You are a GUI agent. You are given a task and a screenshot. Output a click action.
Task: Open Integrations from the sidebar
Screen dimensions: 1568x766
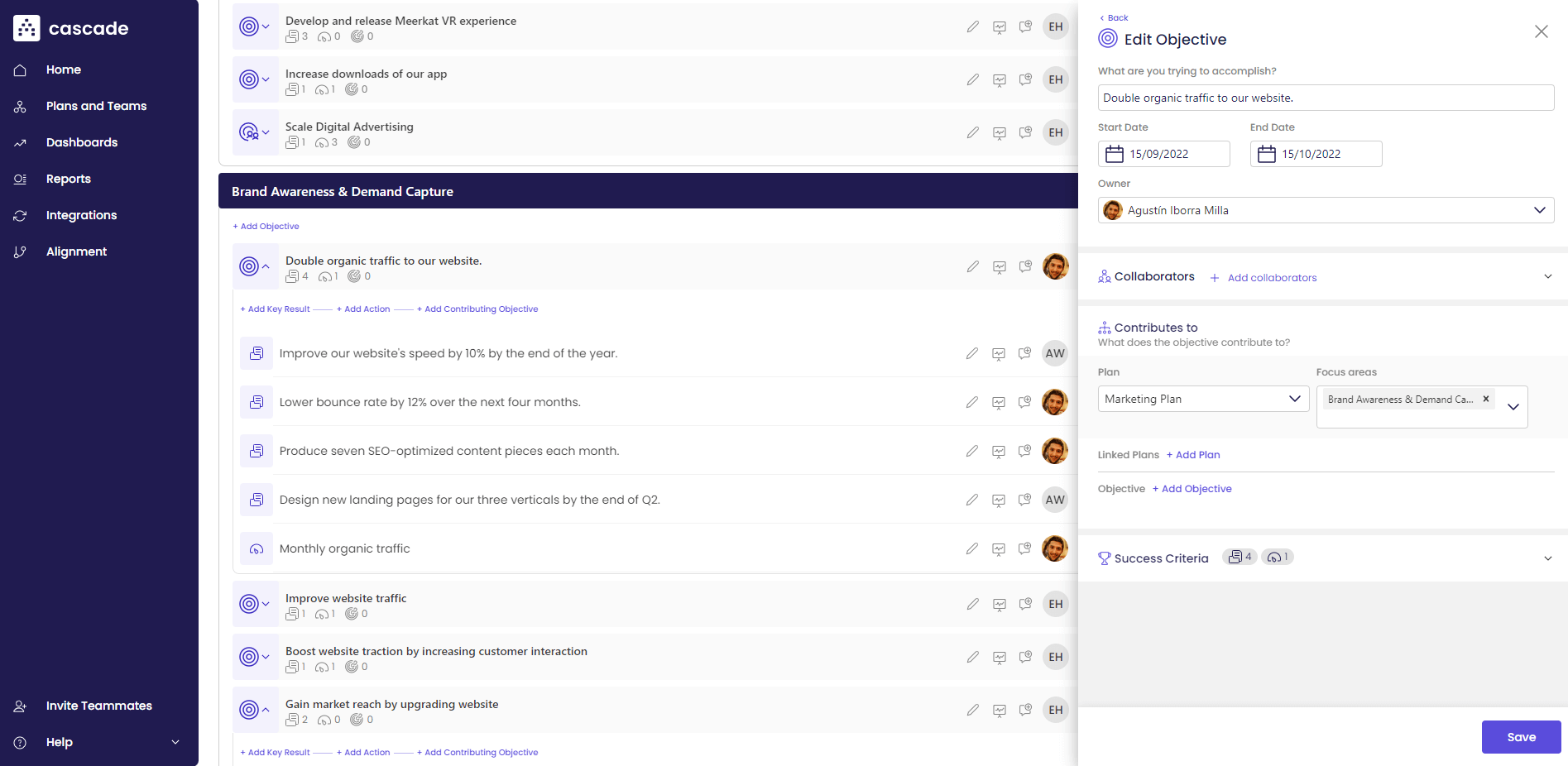click(x=81, y=215)
